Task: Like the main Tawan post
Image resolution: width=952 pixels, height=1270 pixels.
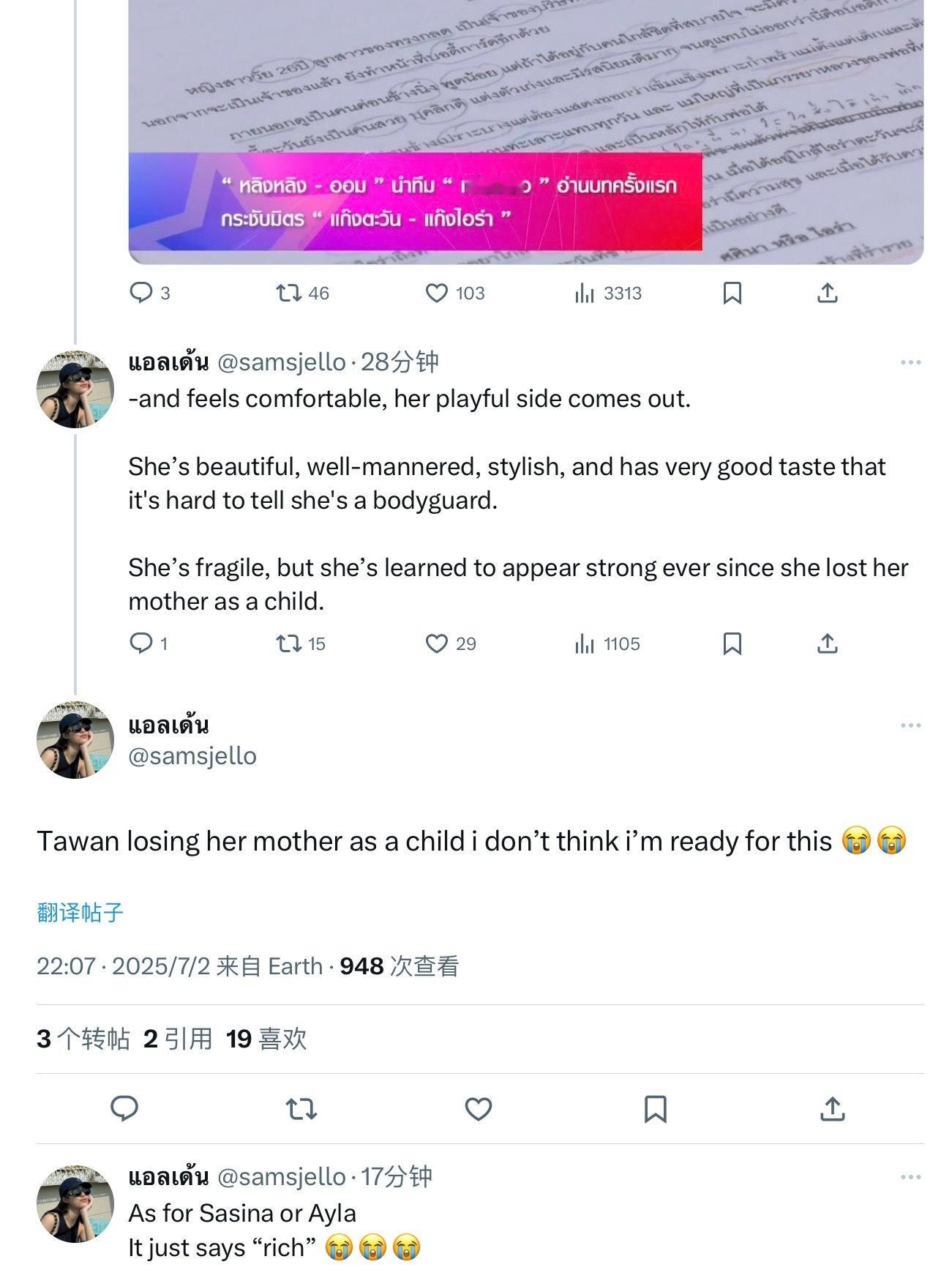Action: [x=479, y=1109]
